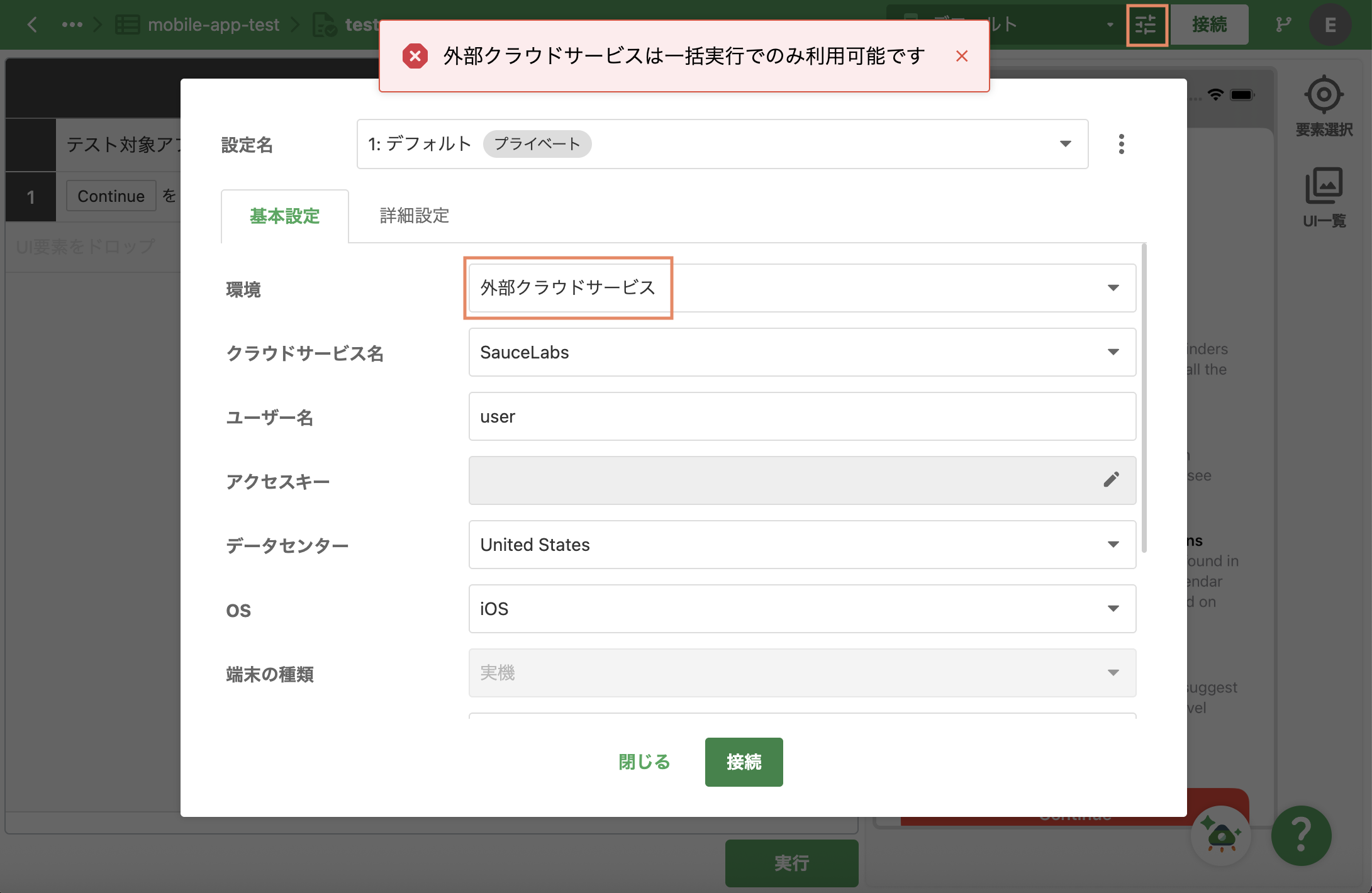1372x893 pixels.
Task: Focus the ユーザー名 input field
Action: tap(802, 416)
